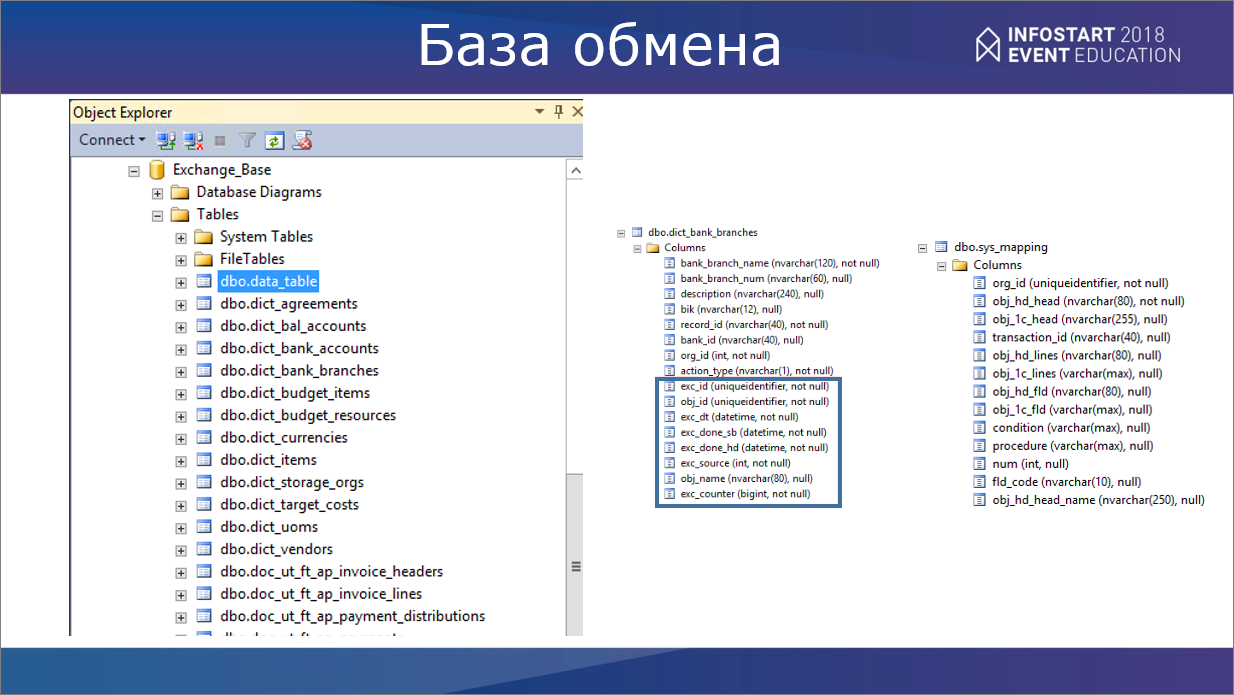Collapse the dbo.sys_mapping table node
The width and height of the screenshot is (1234, 695).
pos(923,248)
